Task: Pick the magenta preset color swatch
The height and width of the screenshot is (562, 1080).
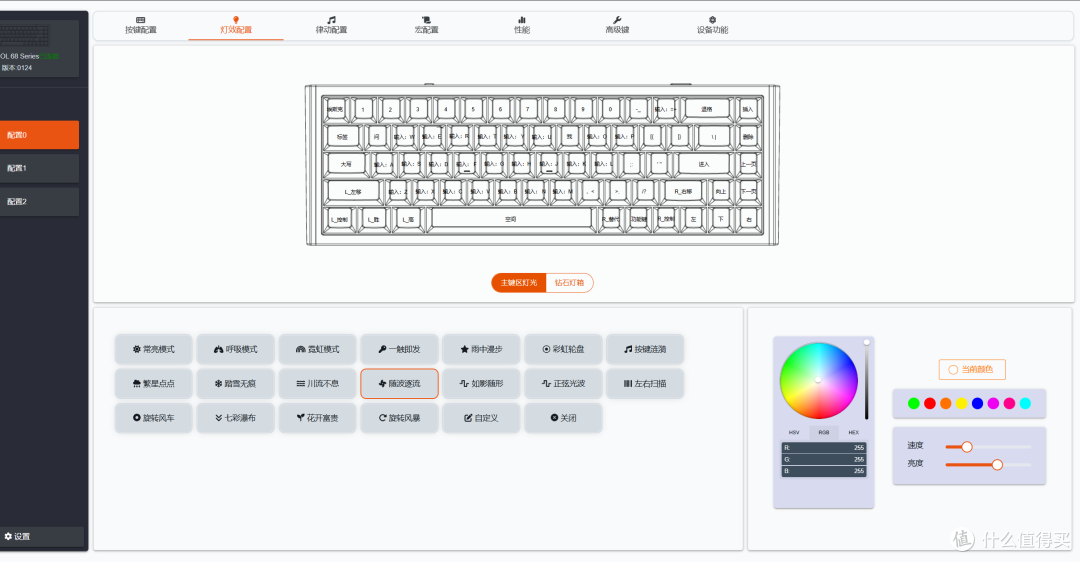Action: tap(993, 404)
